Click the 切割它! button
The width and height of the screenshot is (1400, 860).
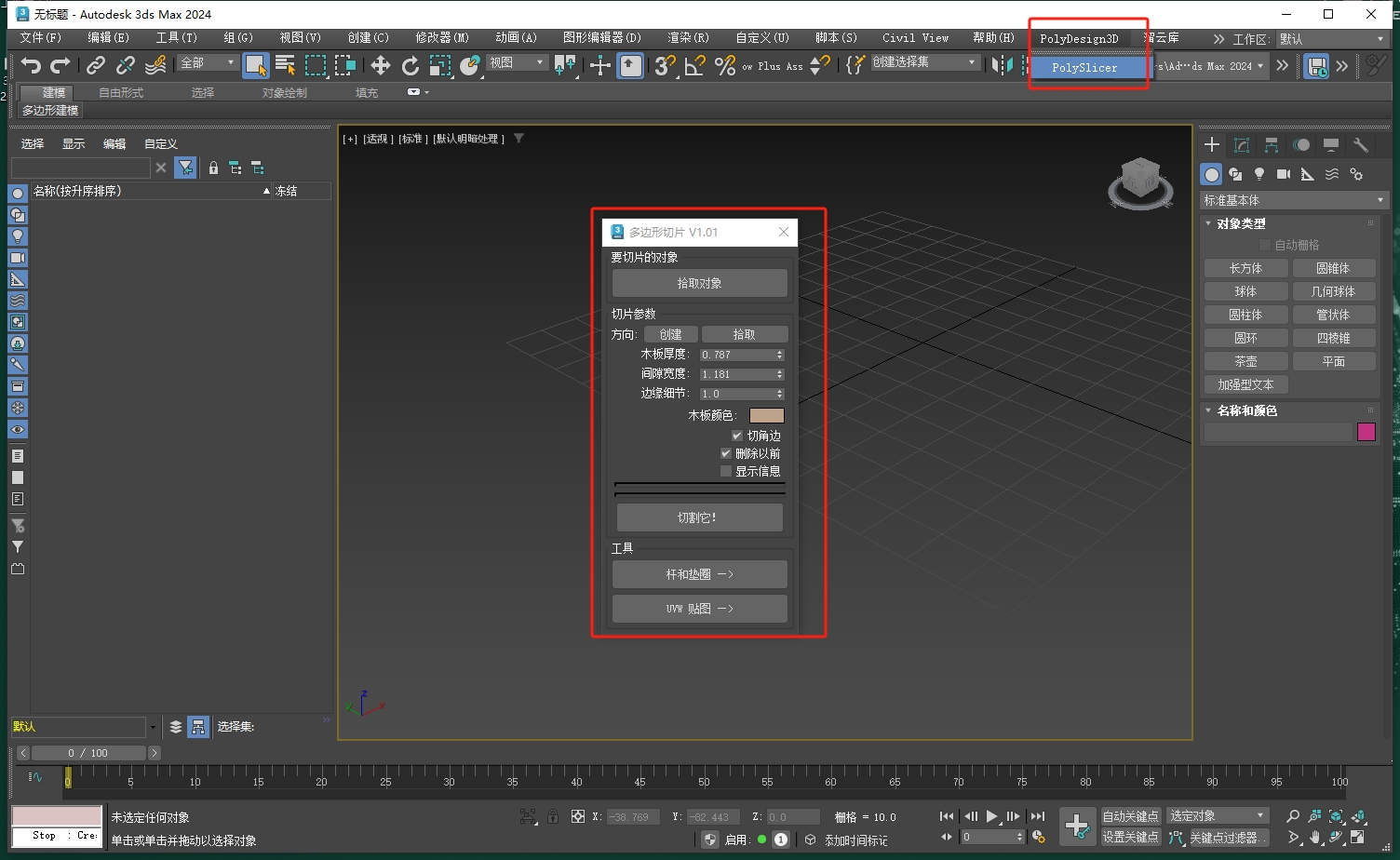699,517
